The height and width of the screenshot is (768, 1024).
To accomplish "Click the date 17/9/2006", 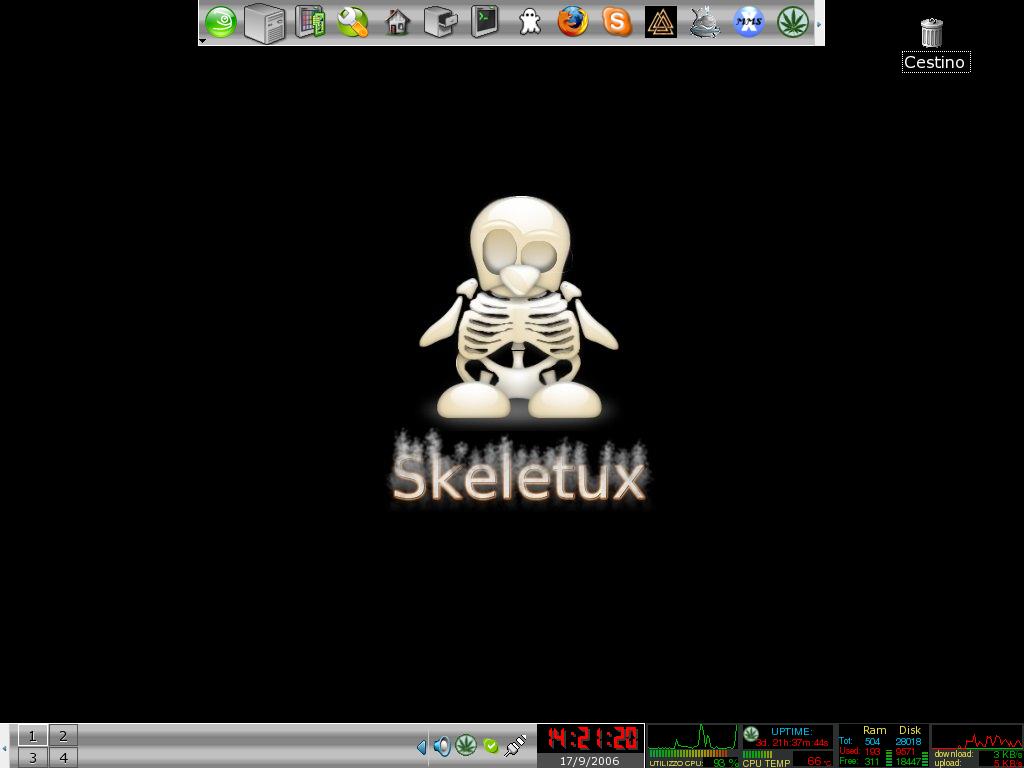I will [590, 761].
